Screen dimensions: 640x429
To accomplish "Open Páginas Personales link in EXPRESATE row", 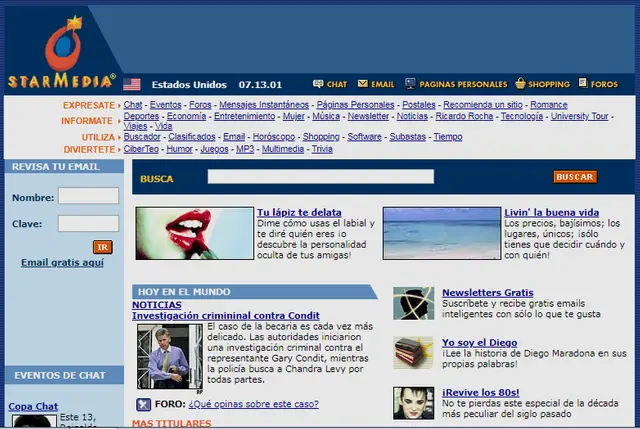I will [356, 105].
